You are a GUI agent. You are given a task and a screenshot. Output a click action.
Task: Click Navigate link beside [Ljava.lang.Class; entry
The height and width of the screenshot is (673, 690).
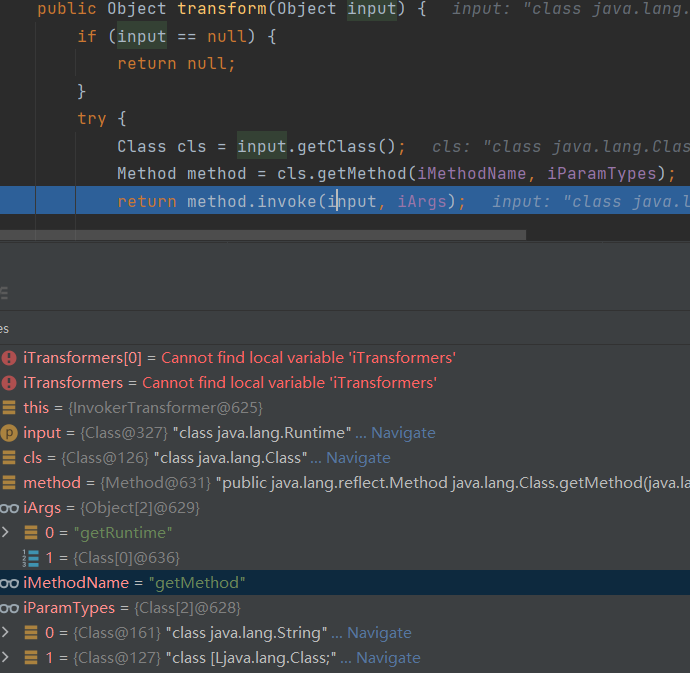click(388, 658)
